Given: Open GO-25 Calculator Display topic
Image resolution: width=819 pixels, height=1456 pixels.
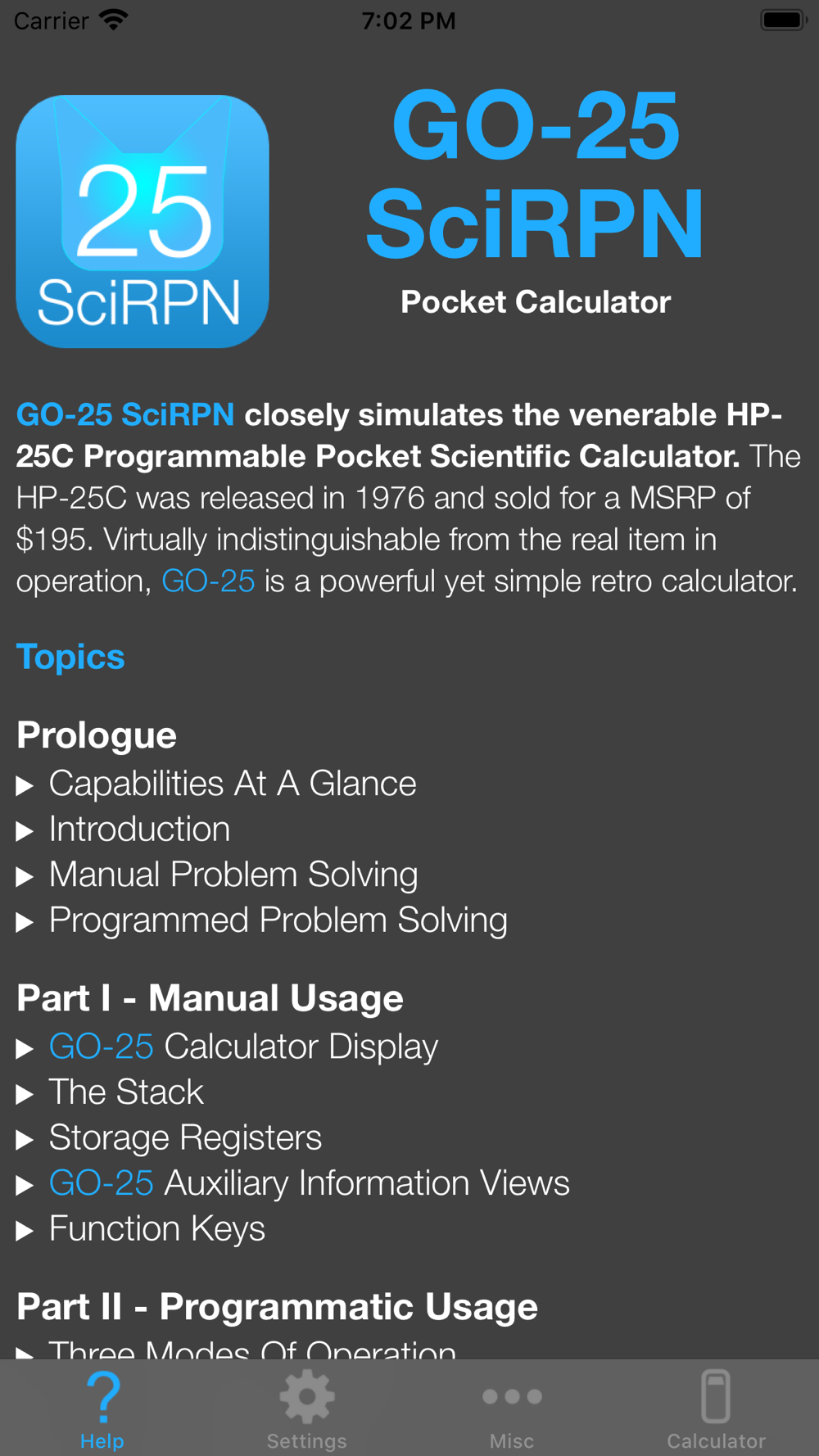Looking at the screenshot, I should pyautogui.click(x=243, y=1047).
